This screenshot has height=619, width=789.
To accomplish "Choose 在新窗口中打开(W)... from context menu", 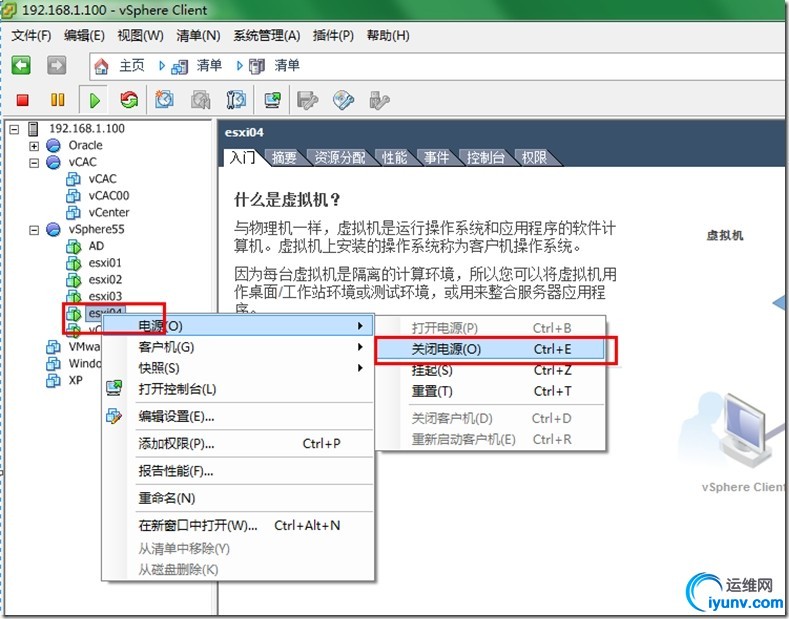I will point(239,525).
